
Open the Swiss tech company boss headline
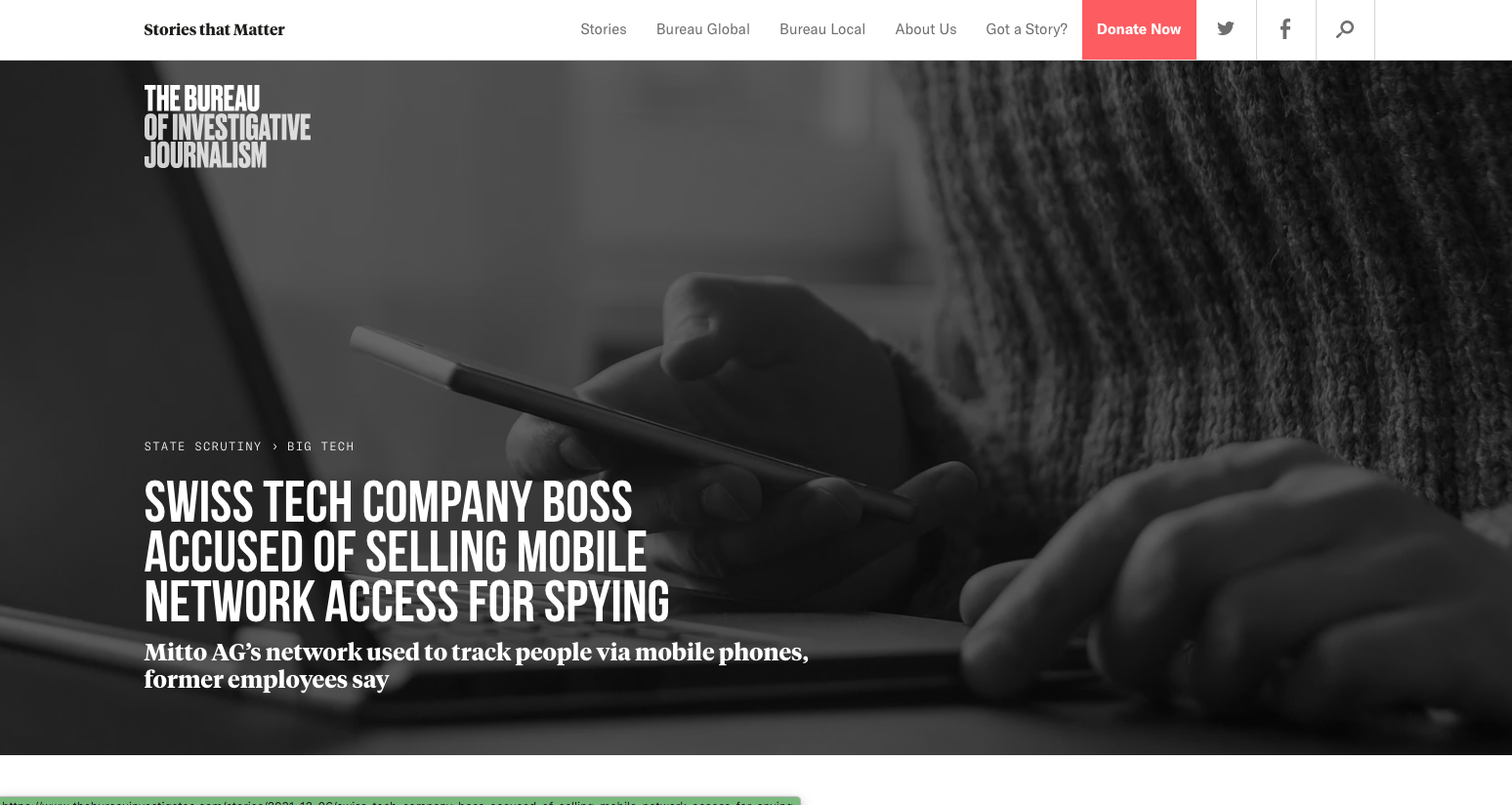coord(407,552)
